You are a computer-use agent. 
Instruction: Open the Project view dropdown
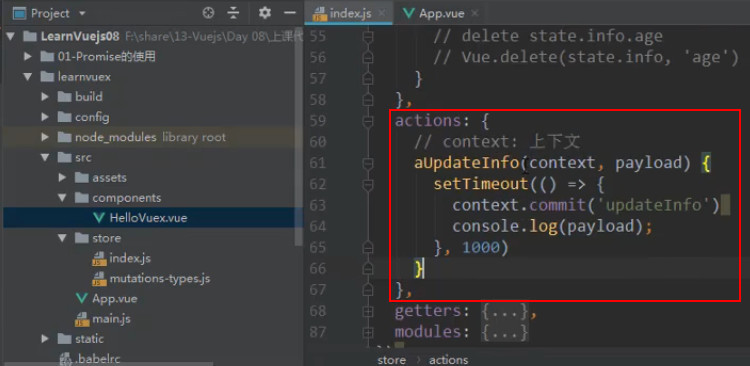(82, 13)
